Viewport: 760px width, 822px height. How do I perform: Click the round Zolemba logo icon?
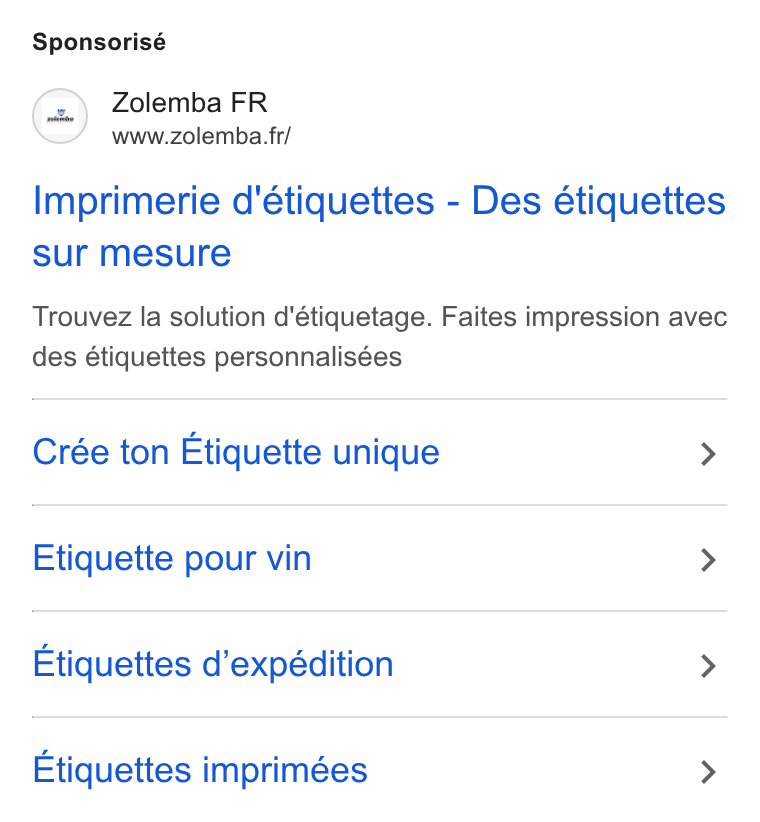[x=60, y=116]
